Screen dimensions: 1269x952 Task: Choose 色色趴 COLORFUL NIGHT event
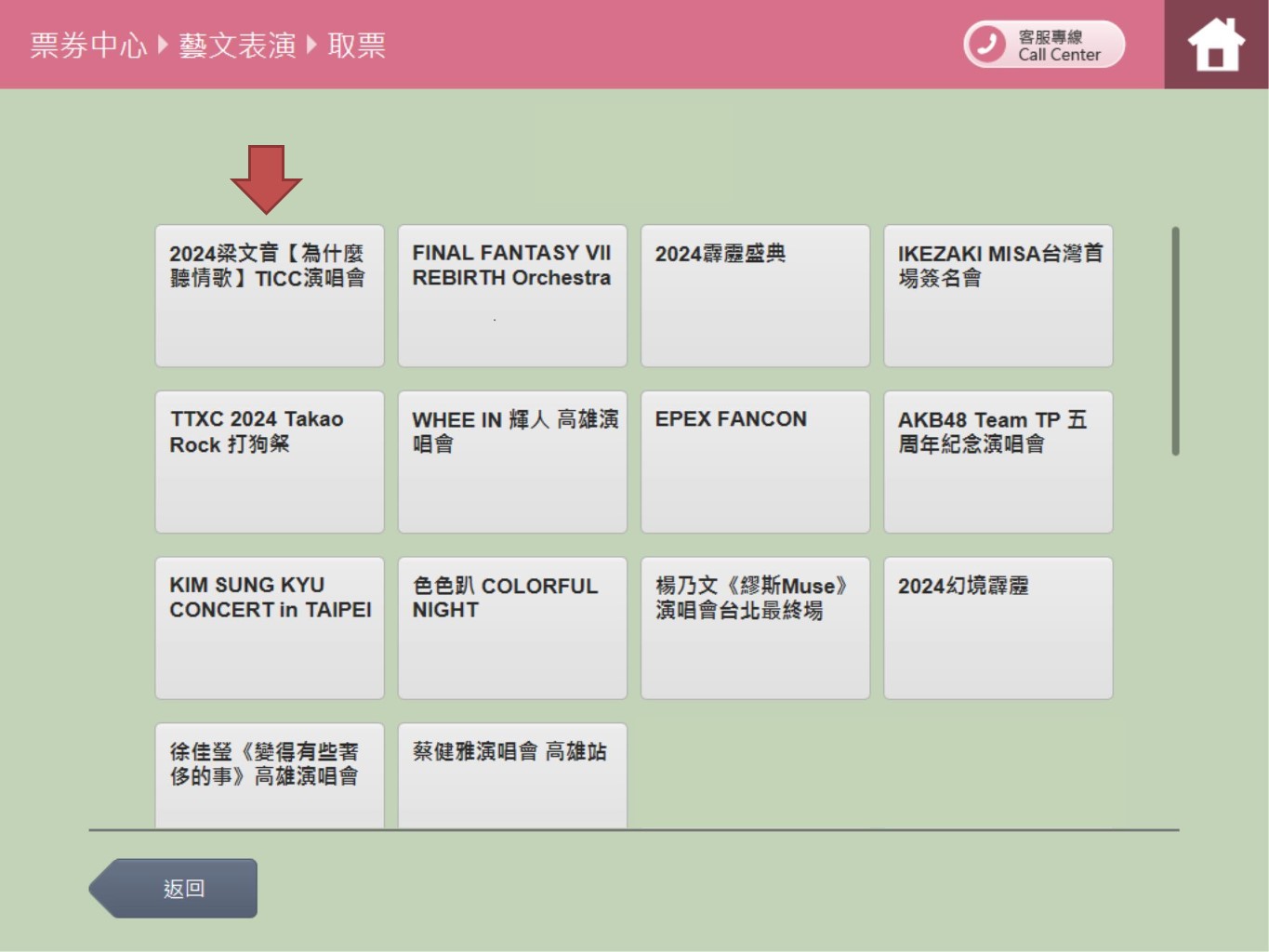click(512, 628)
